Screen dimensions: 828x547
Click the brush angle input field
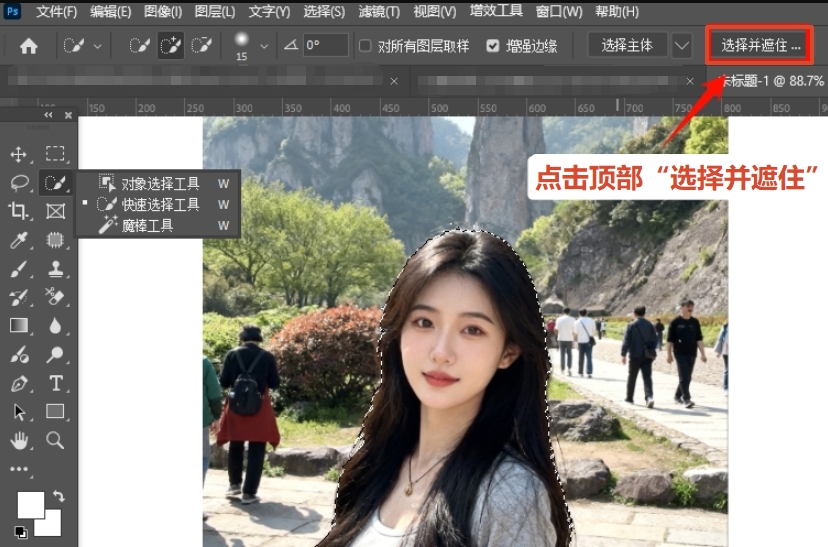pyautogui.click(x=325, y=45)
